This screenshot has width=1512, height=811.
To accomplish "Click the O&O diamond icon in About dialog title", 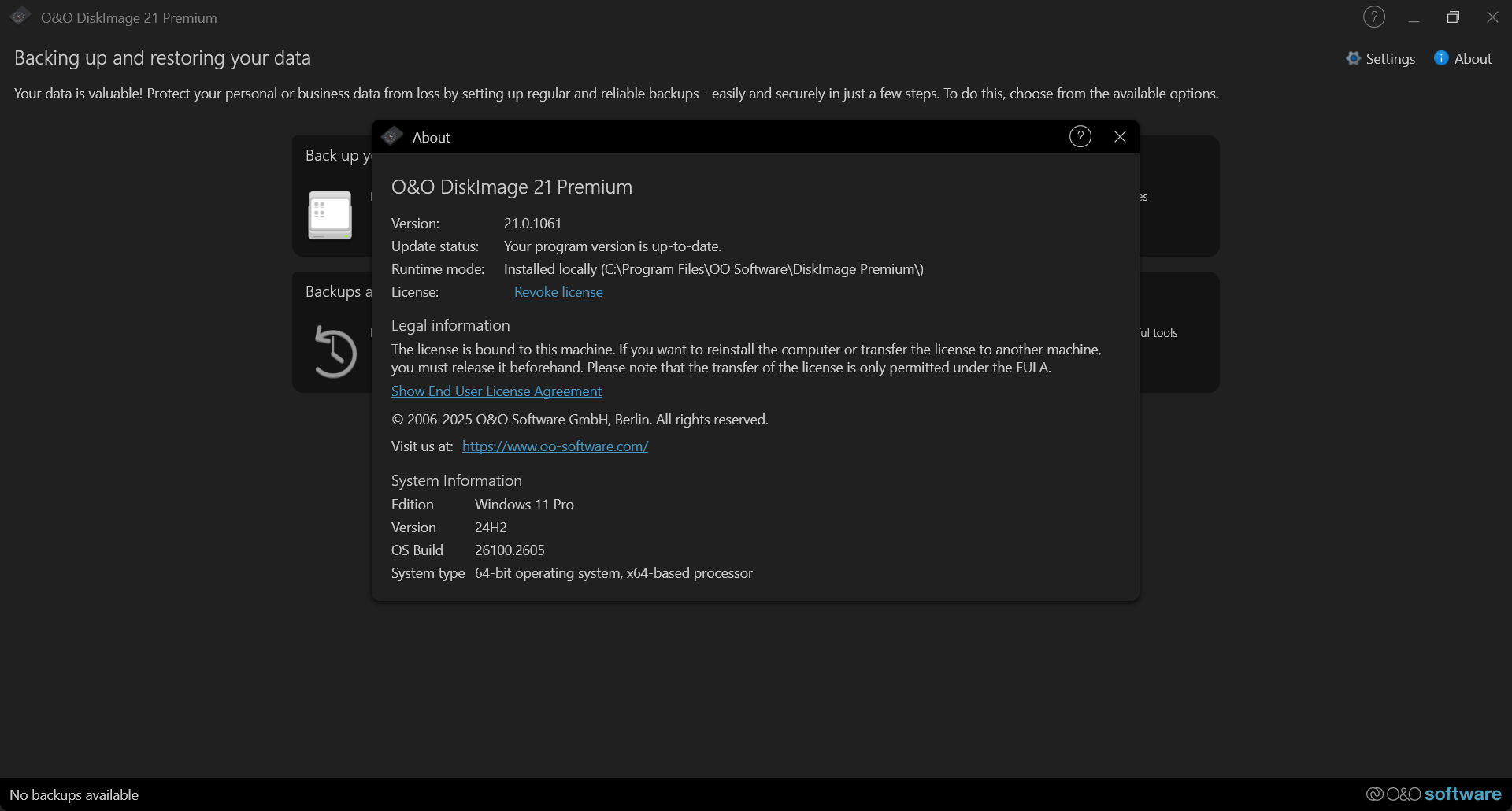I will point(391,137).
